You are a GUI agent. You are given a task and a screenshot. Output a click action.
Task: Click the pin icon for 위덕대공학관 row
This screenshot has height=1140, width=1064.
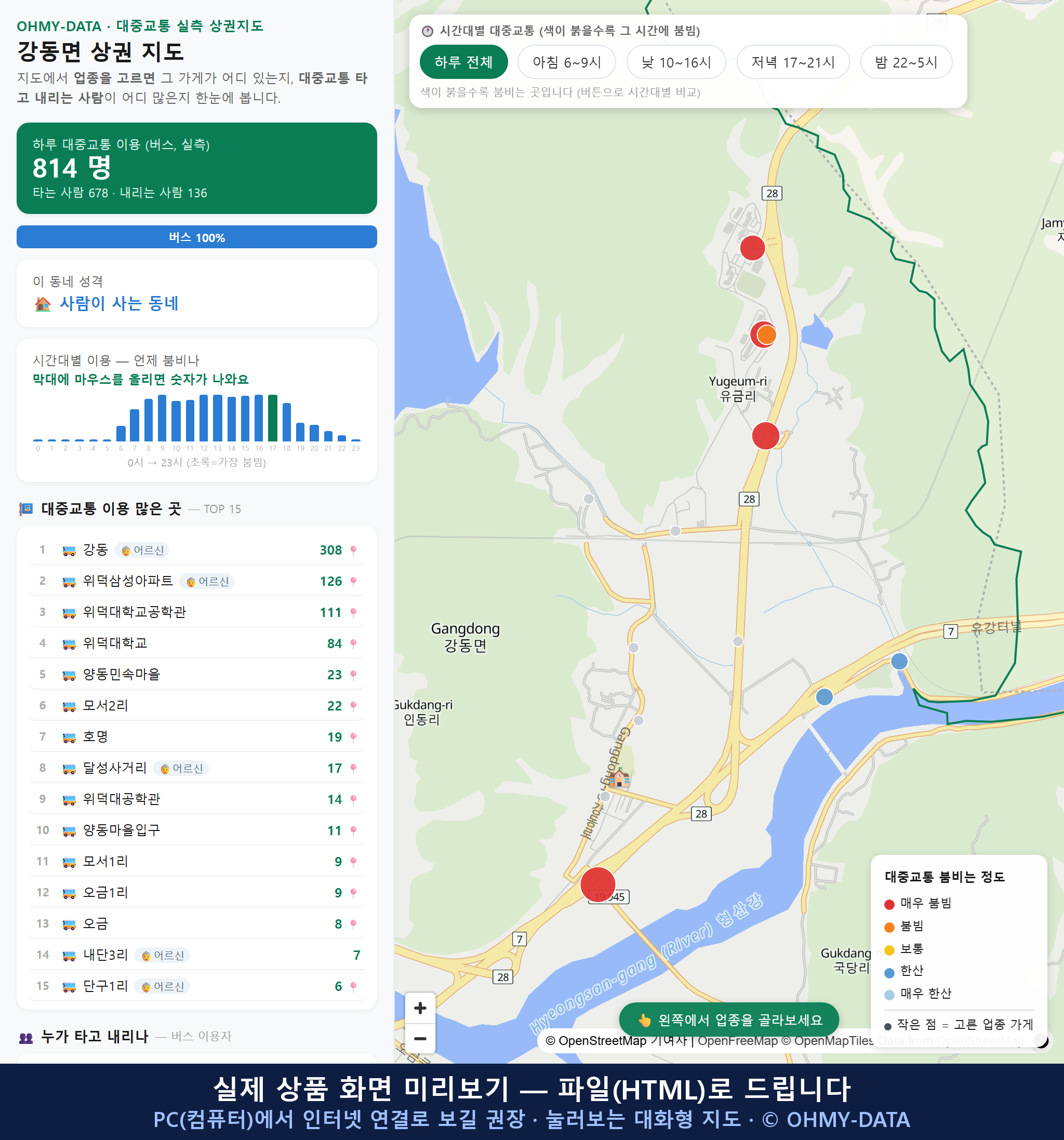(x=353, y=799)
